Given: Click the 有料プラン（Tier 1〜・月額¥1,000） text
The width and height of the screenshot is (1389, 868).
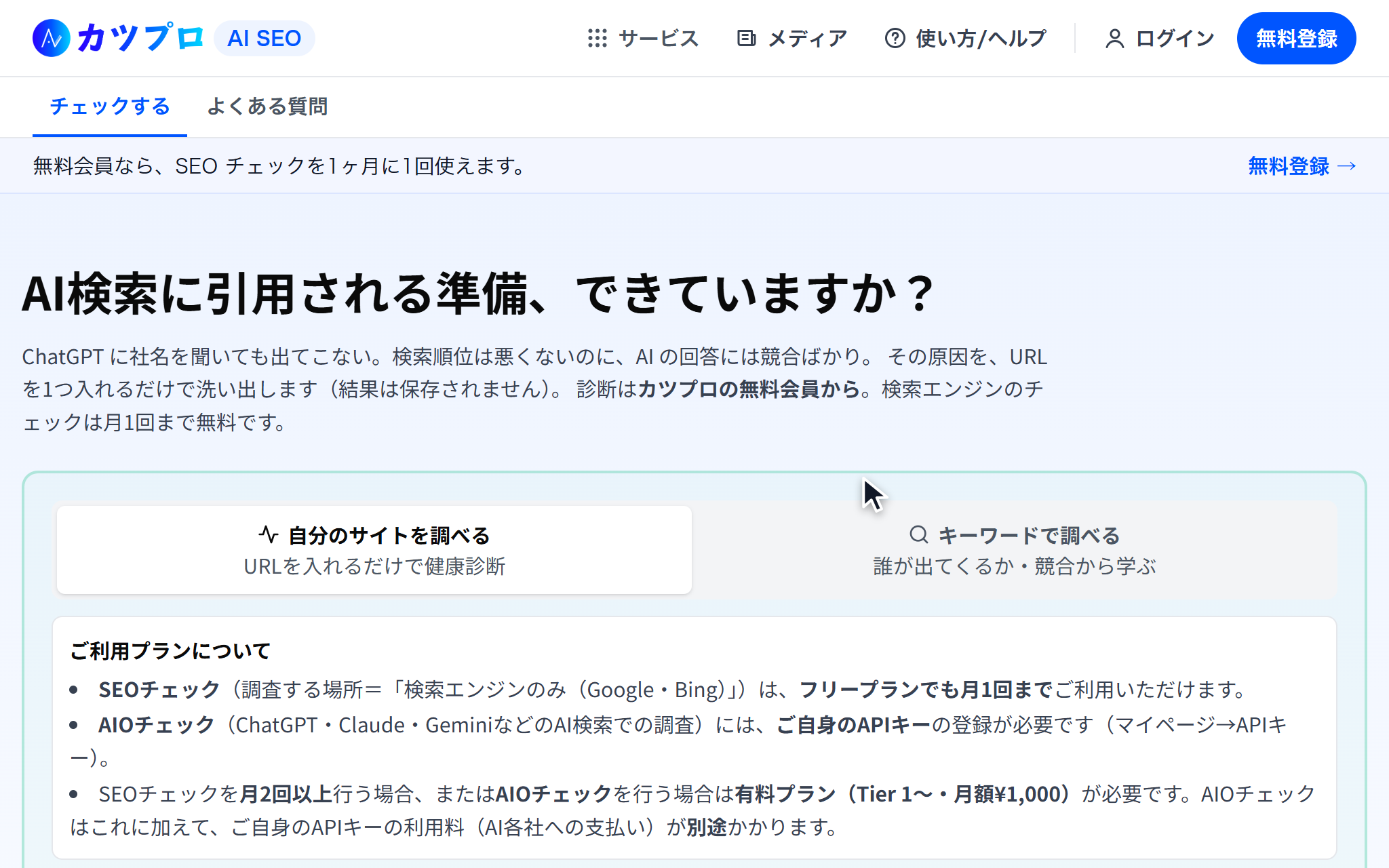Looking at the screenshot, I should tap(903, 794).
